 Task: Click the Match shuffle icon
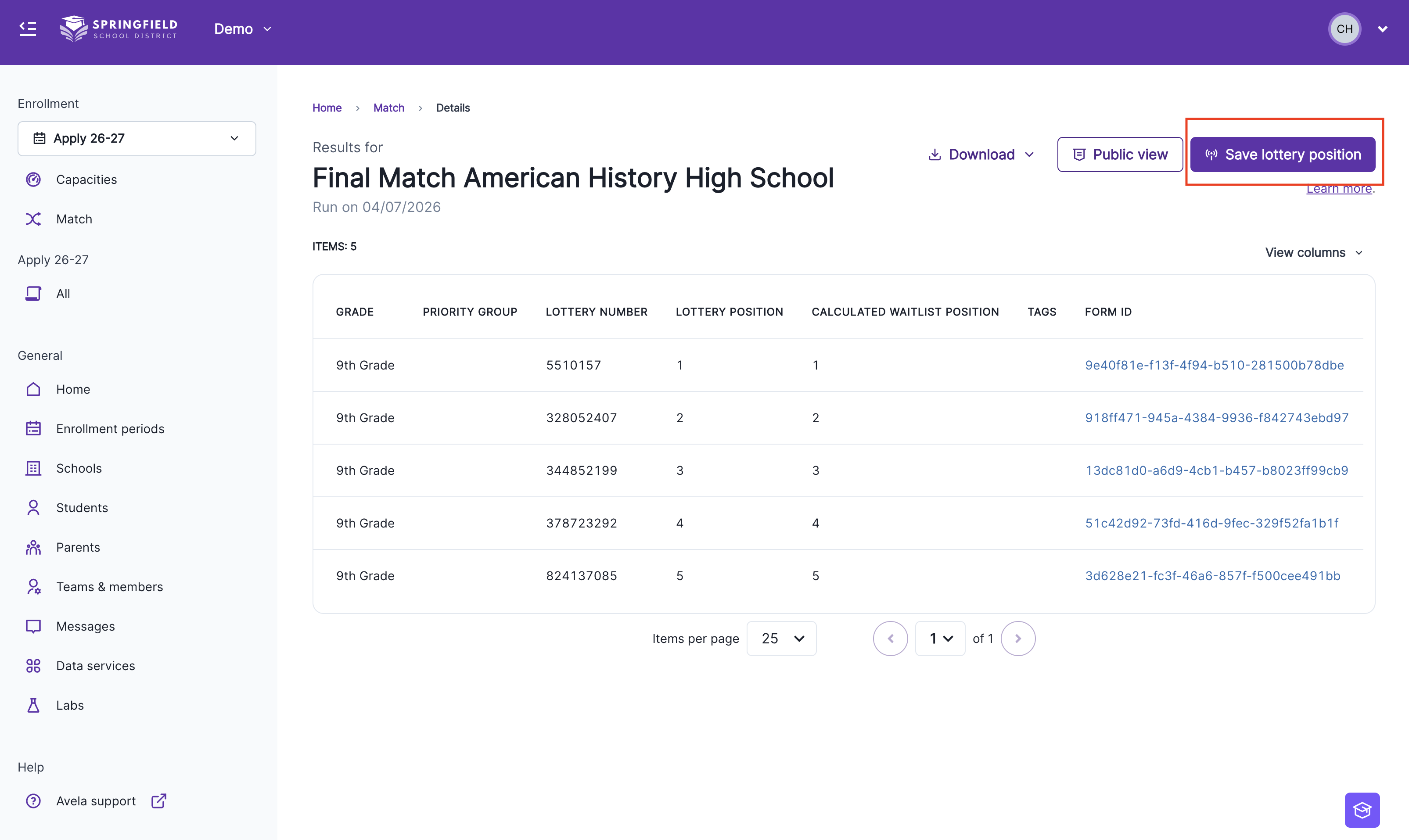[x=33, y=219]
